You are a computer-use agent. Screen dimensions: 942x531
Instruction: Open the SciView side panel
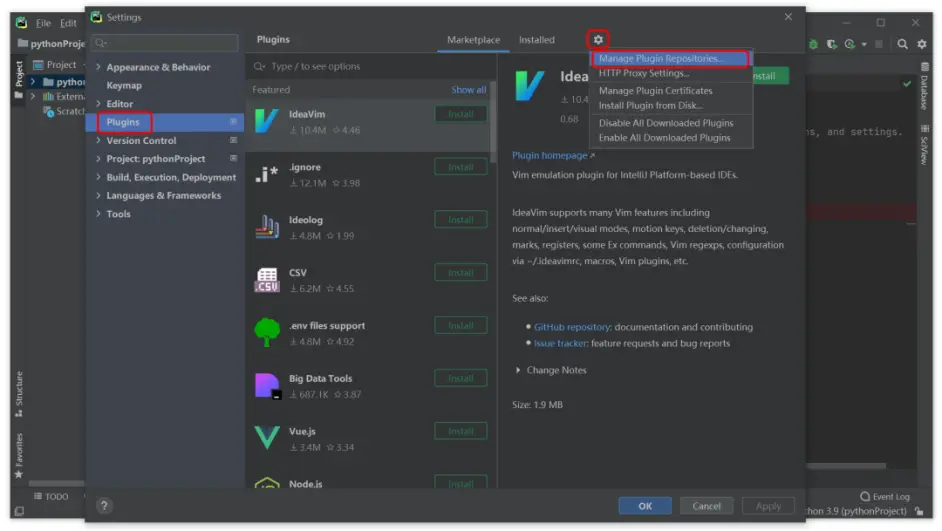coord(925,144)
